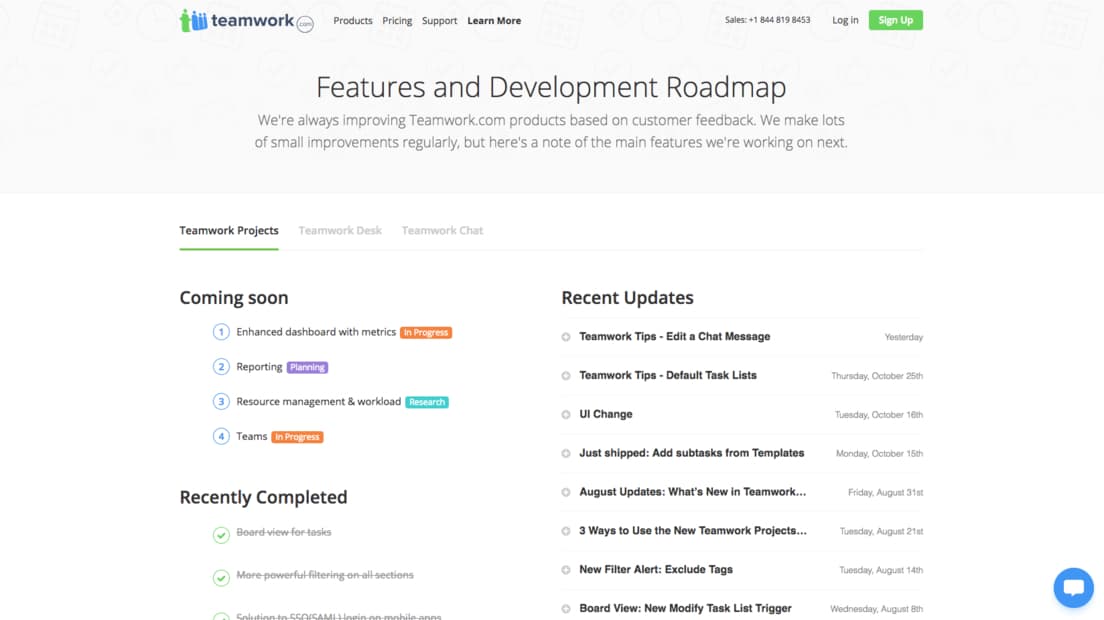Click bullet icon beside Edit a Chat Message
This screenshot has width=1104, height=620.
point(565,337)
